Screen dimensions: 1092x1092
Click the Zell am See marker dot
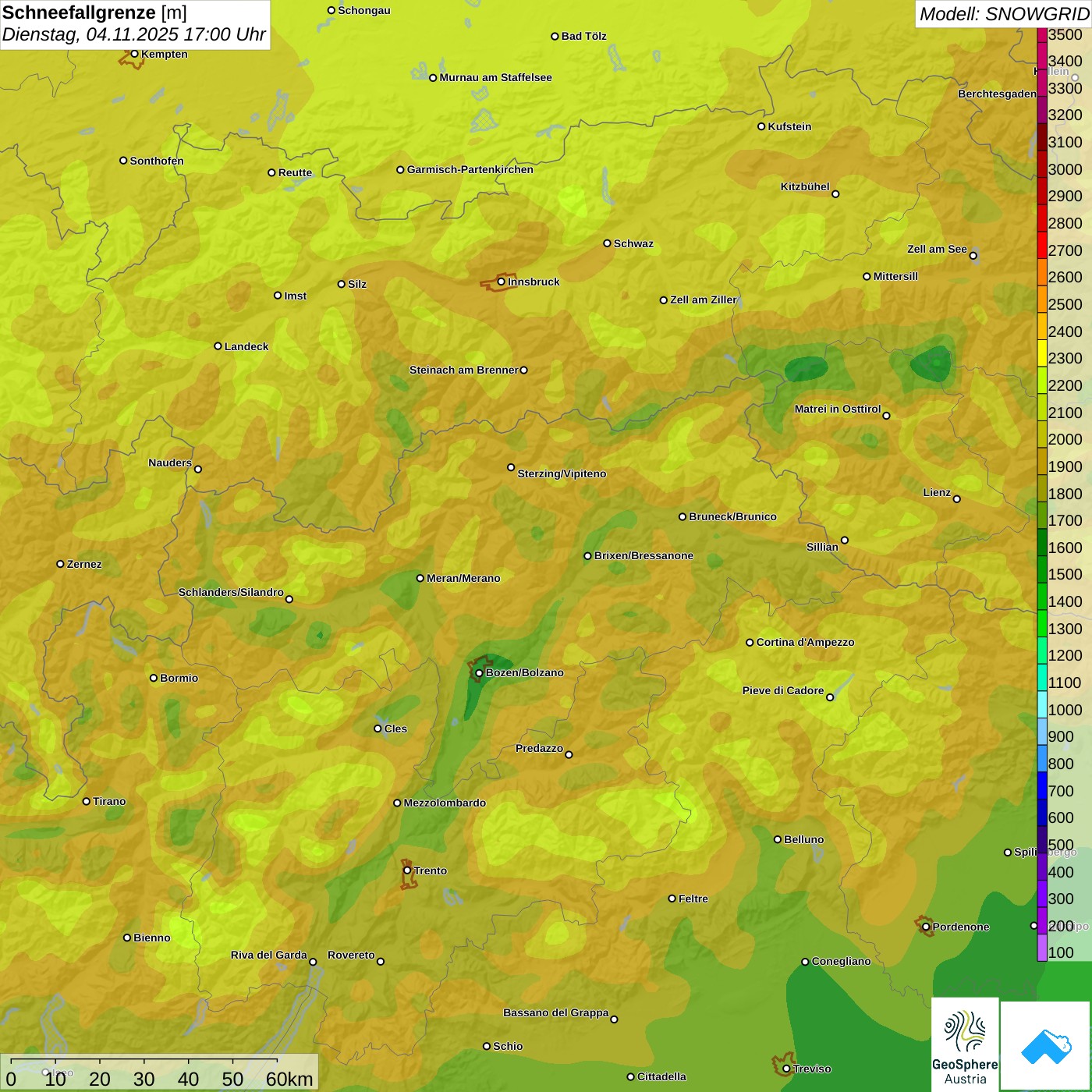973,255
